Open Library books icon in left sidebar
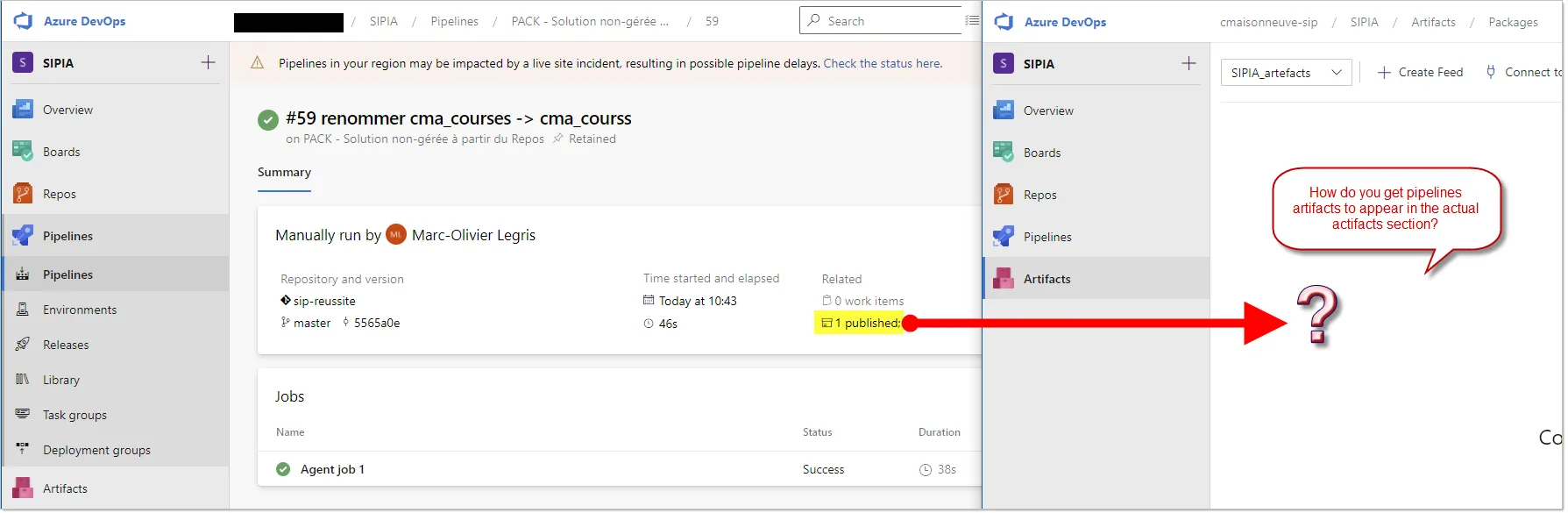 (x=23, y=380)
